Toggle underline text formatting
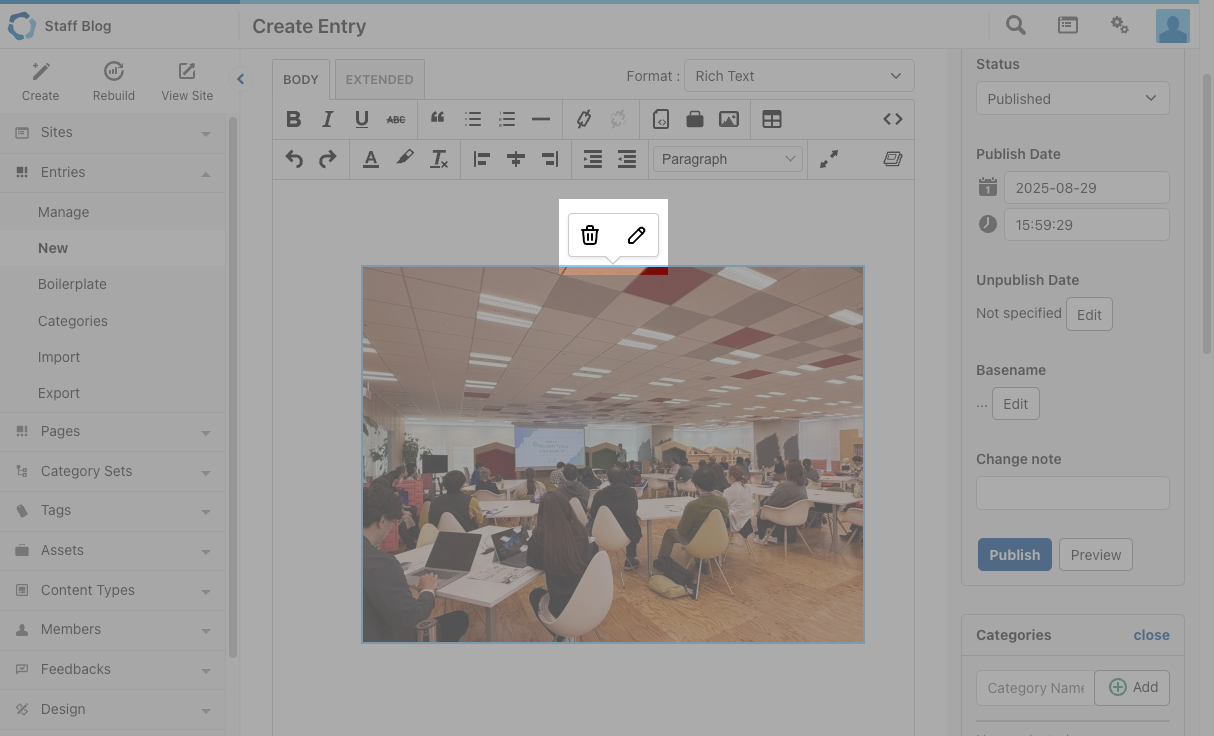Screen dimensions: 1214x736 [361, 119]
